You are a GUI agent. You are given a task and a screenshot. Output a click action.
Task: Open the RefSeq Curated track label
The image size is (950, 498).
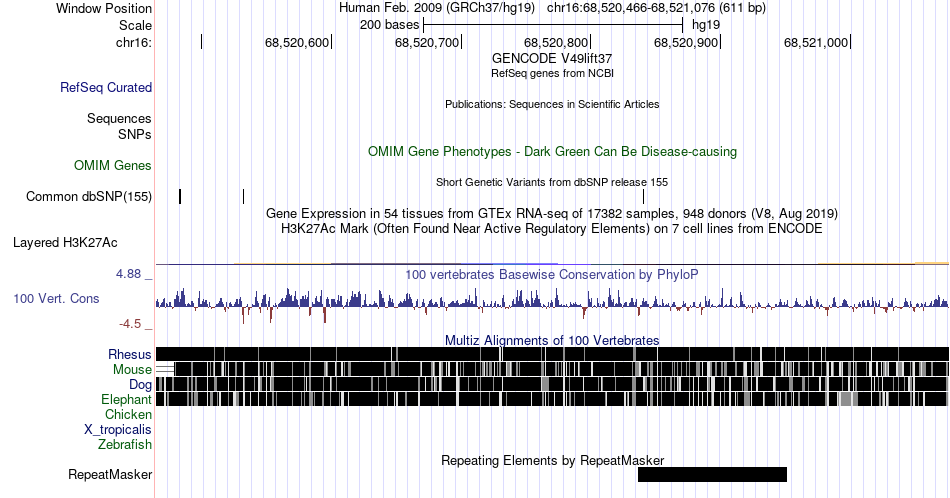(106, 87)
